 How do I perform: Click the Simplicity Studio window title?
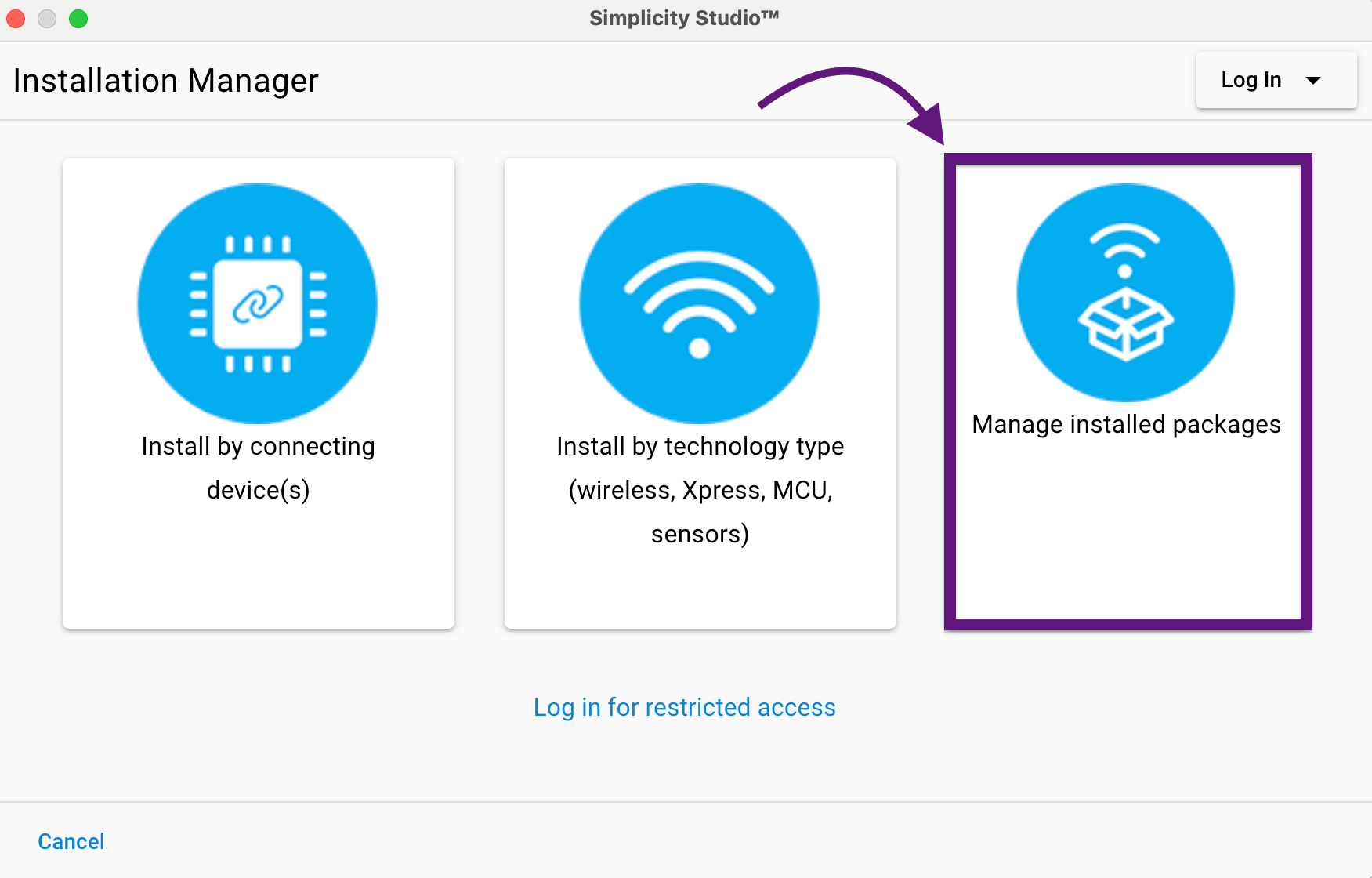coord(684,18)
